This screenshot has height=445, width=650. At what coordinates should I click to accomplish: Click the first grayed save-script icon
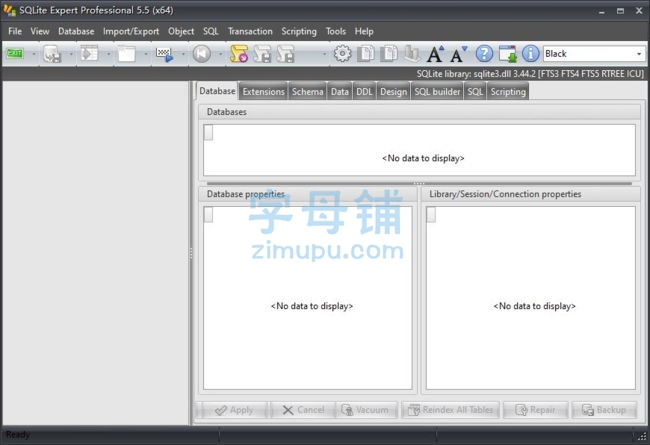[262, 54]
